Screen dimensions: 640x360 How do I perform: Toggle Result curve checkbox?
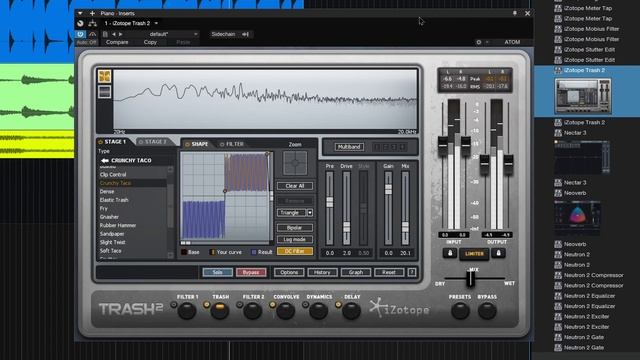click(254, 252)
